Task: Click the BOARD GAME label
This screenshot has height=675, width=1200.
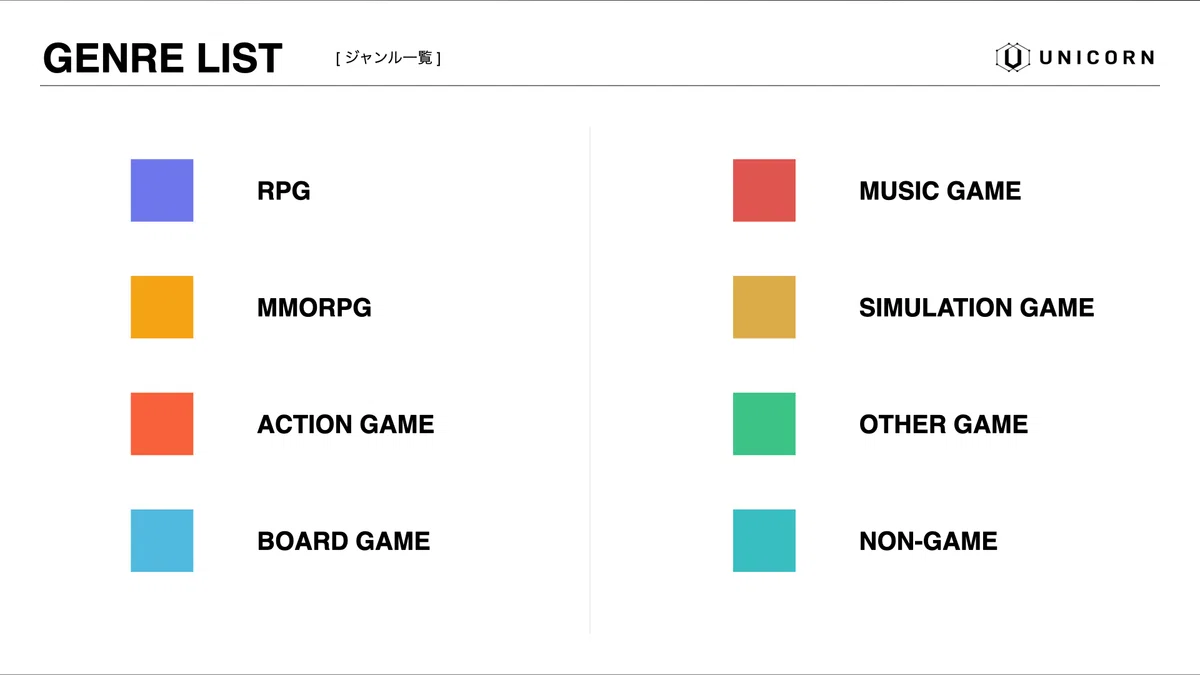Action: coord(343,542)
